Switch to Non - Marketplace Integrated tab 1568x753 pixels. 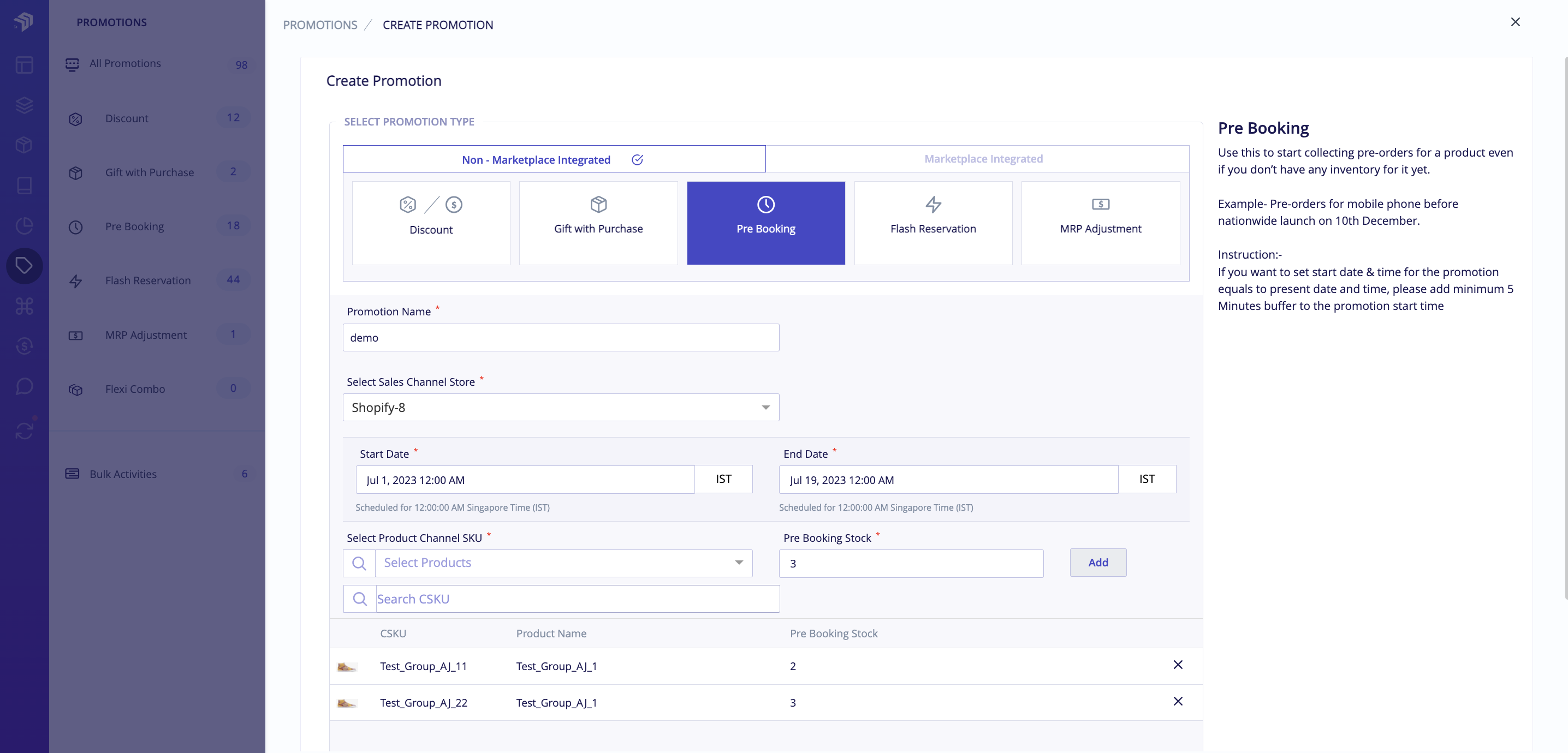click(553, 159)
